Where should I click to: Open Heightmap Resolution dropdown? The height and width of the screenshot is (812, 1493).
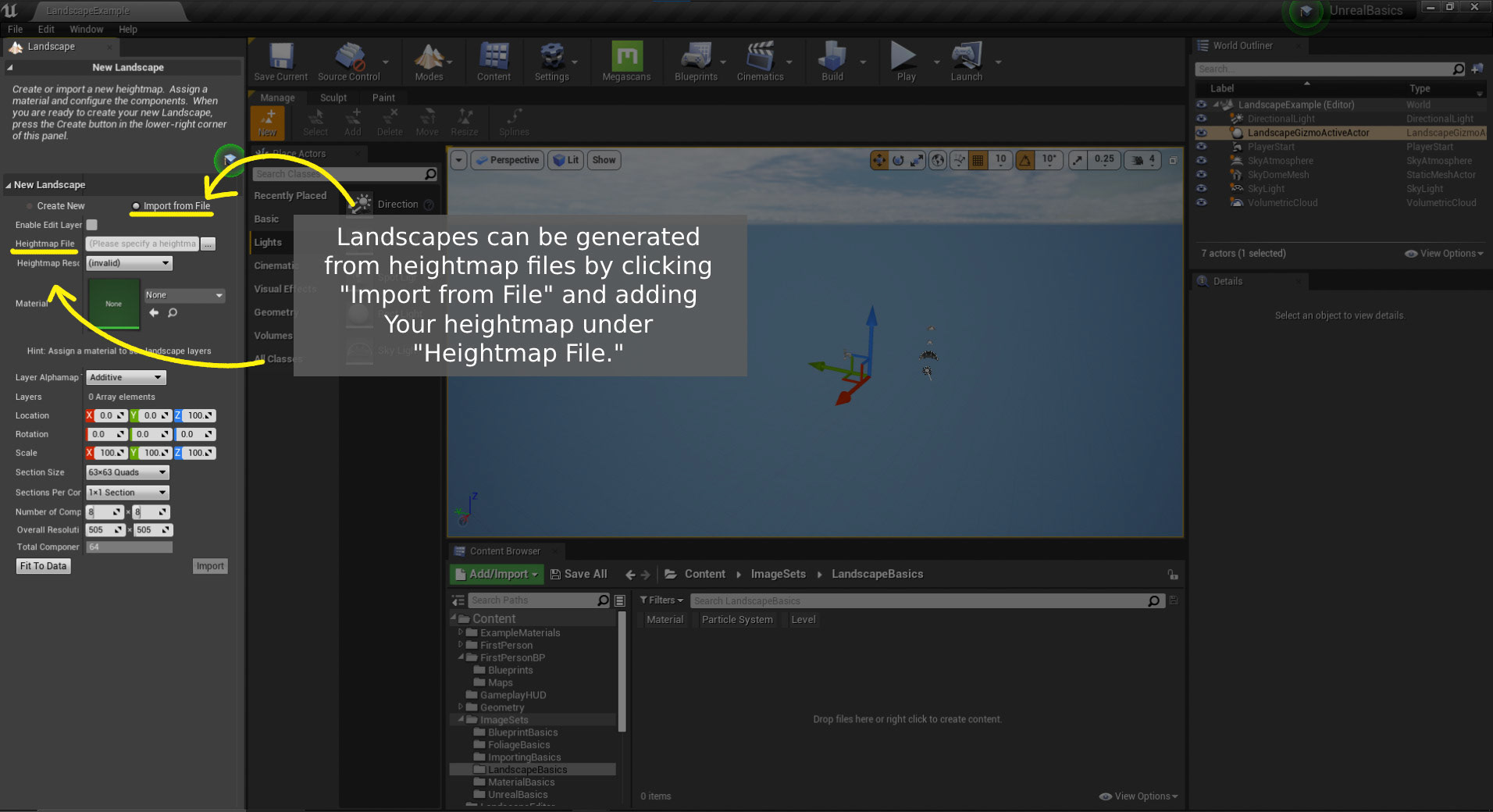pyautogui.click(x=129, y=263)
